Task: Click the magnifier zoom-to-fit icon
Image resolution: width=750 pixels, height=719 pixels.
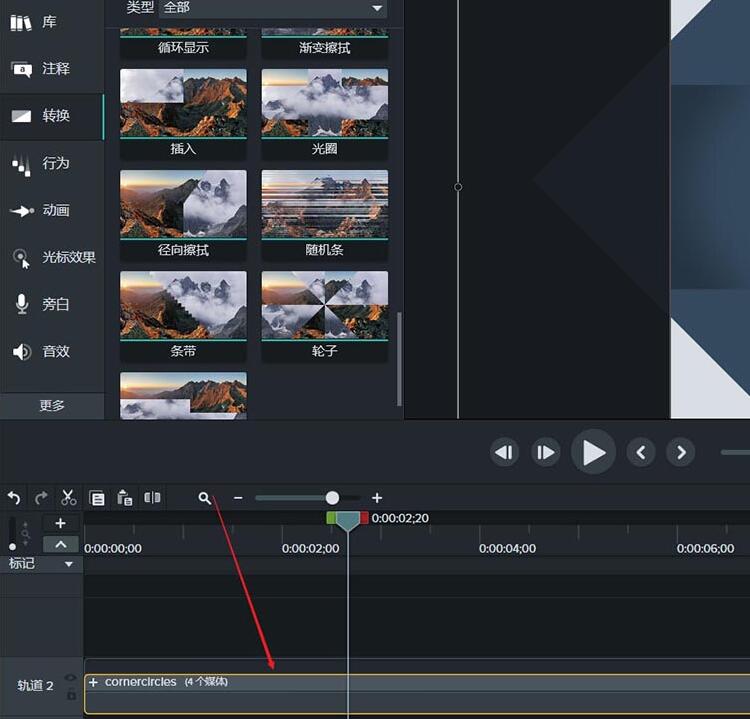Action: [x=205, y=498]
